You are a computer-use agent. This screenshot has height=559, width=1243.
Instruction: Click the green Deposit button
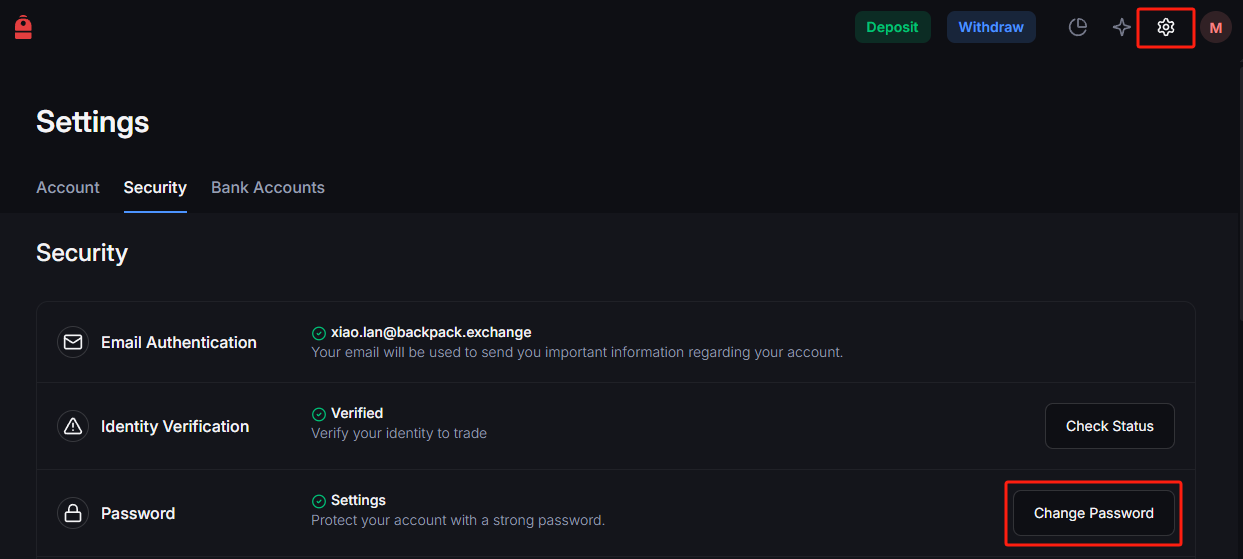pyautogui.click(x=893, y=27)
